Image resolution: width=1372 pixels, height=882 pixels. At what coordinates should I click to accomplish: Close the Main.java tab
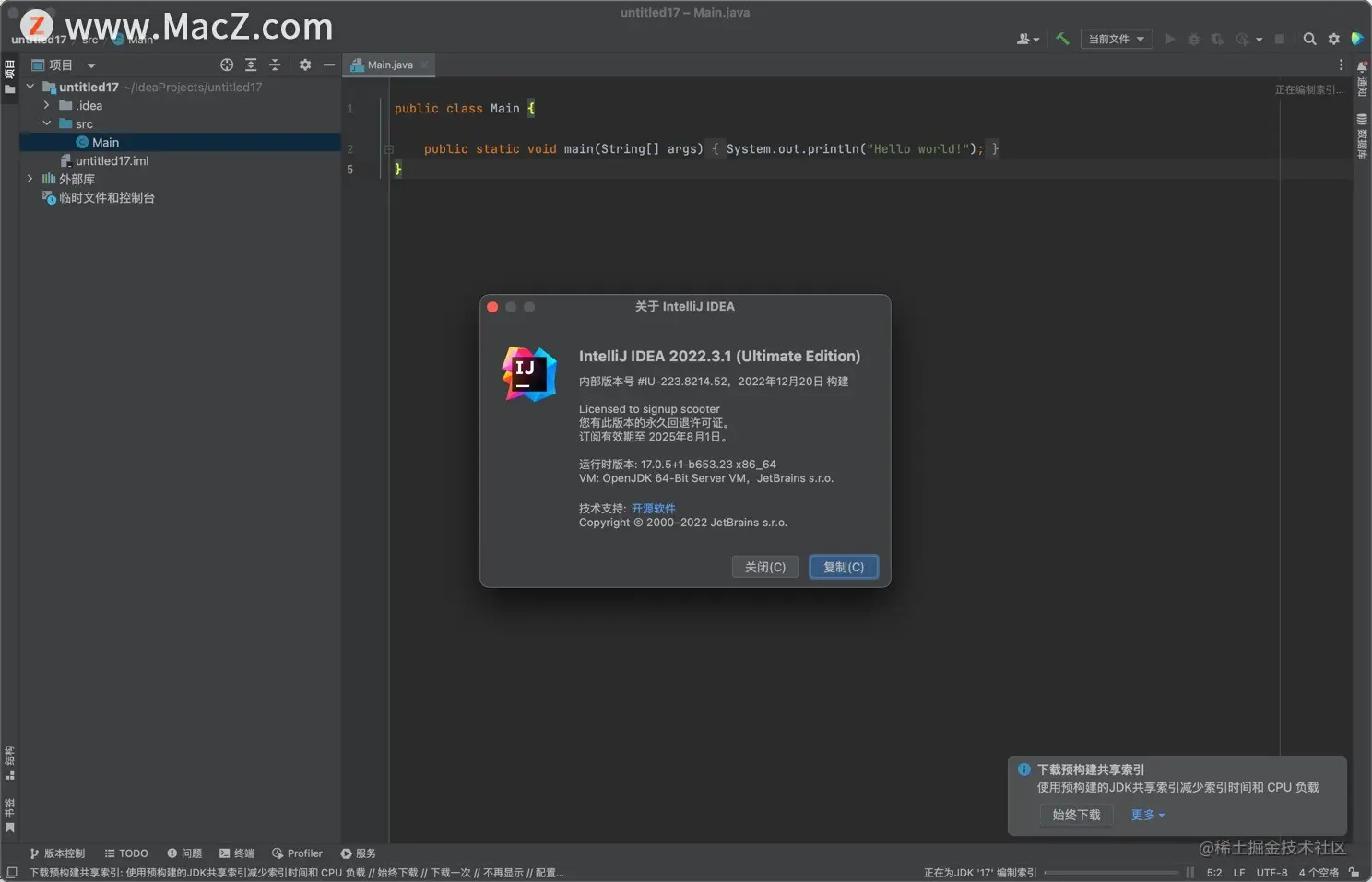click(x=424, y=65)
